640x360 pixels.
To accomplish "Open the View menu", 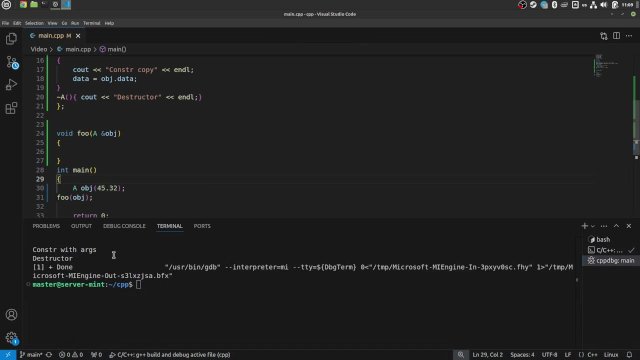I will [52, 23].
